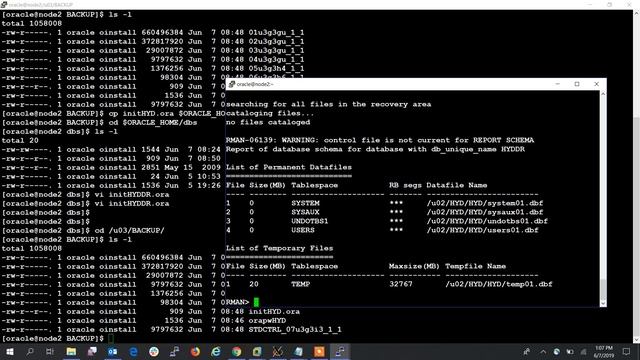
Task: Launch Microsoft Edge from the taskbar
Action: point(133,351)
